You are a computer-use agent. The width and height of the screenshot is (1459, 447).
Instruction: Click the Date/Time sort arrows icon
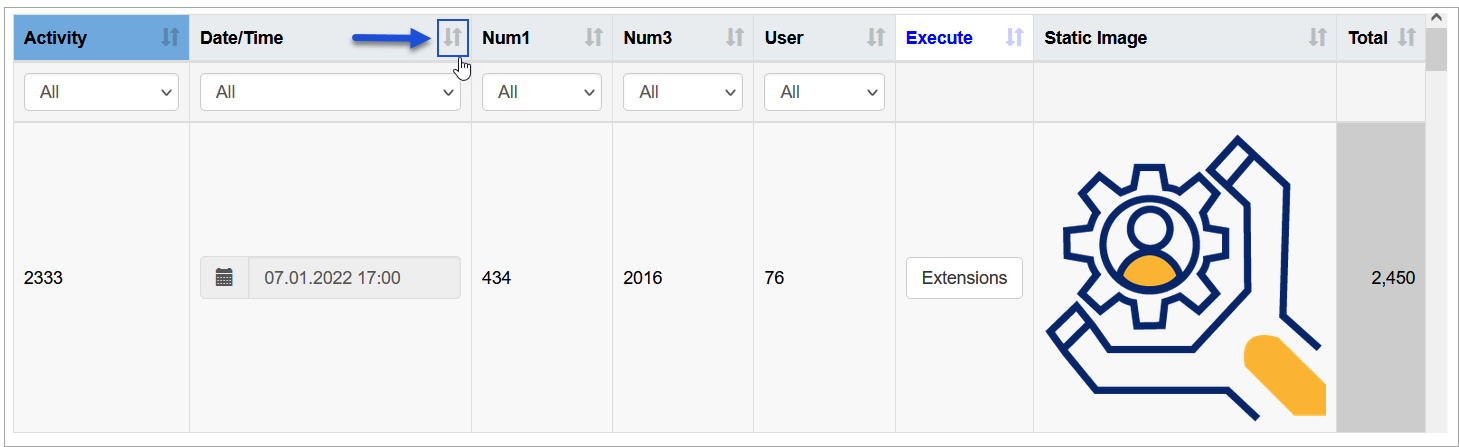pyautogui.click(x=453, y=38)
